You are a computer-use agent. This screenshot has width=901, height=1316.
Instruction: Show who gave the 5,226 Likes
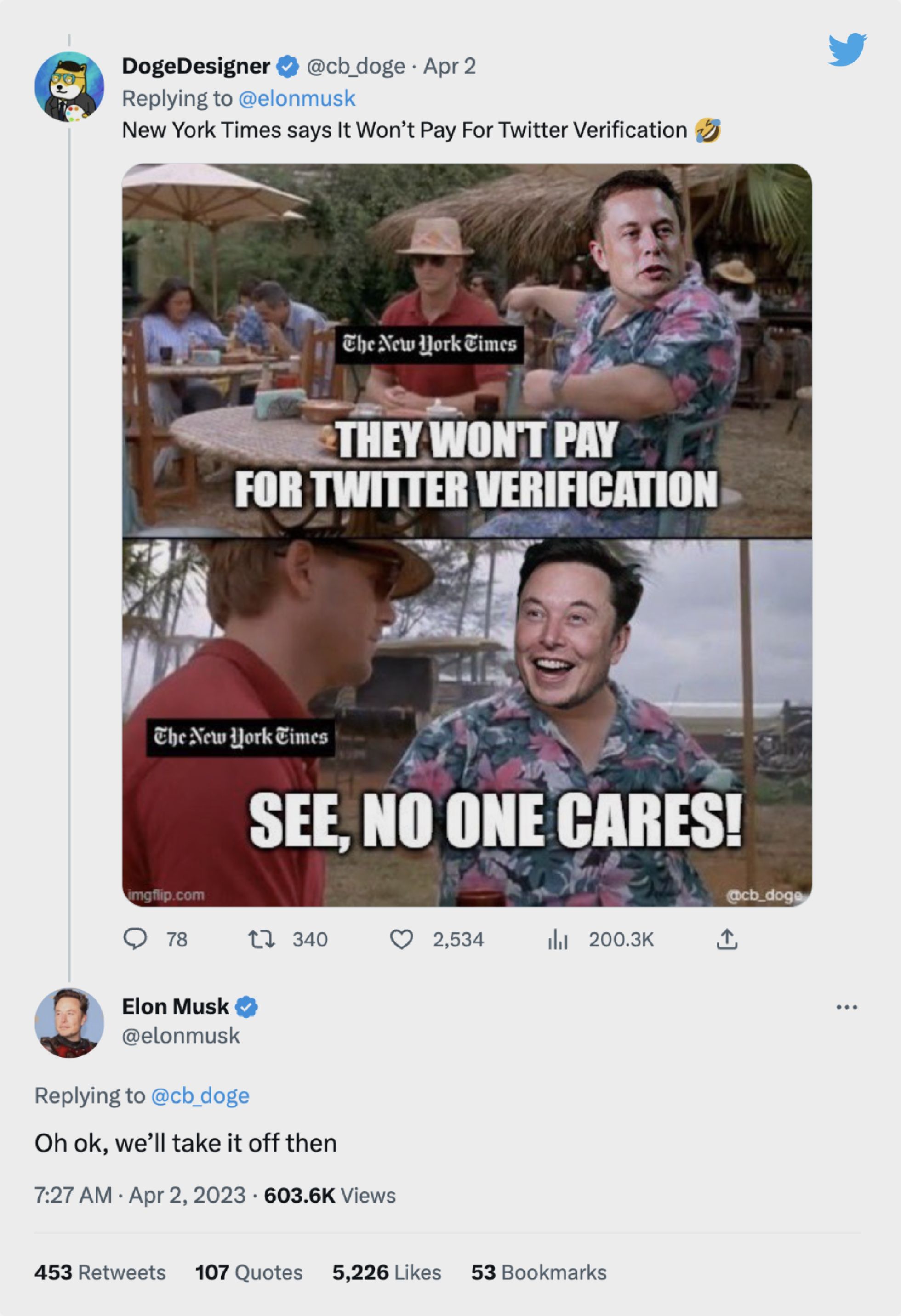(x=387, y=1272)
